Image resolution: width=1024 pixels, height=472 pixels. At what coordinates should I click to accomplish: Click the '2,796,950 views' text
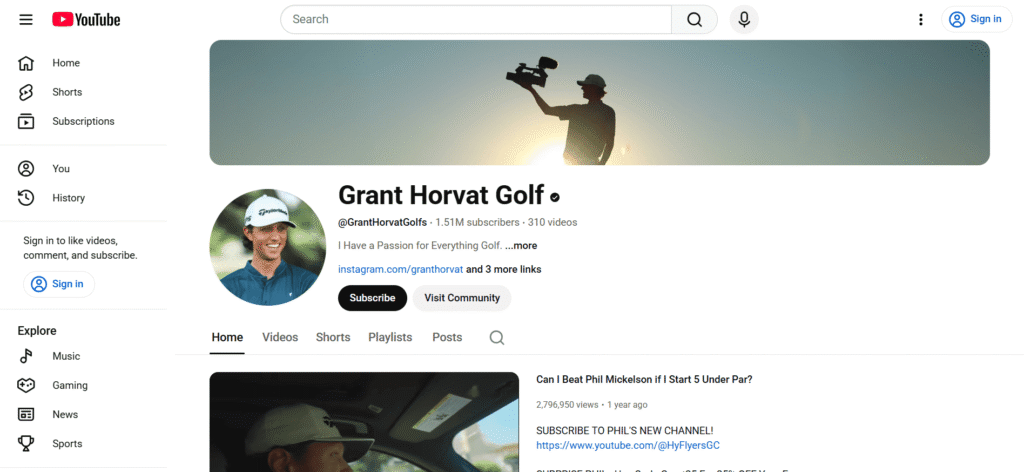click(567, 405)
